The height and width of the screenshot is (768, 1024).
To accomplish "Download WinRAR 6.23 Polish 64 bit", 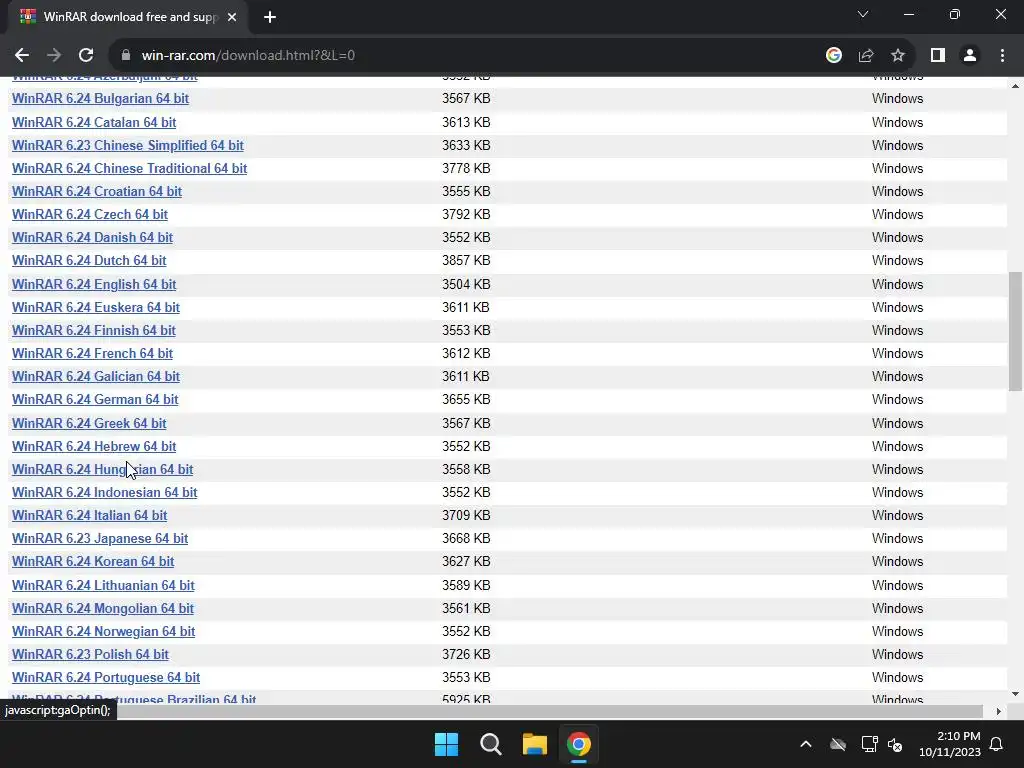I will click(x=90, y=654).
